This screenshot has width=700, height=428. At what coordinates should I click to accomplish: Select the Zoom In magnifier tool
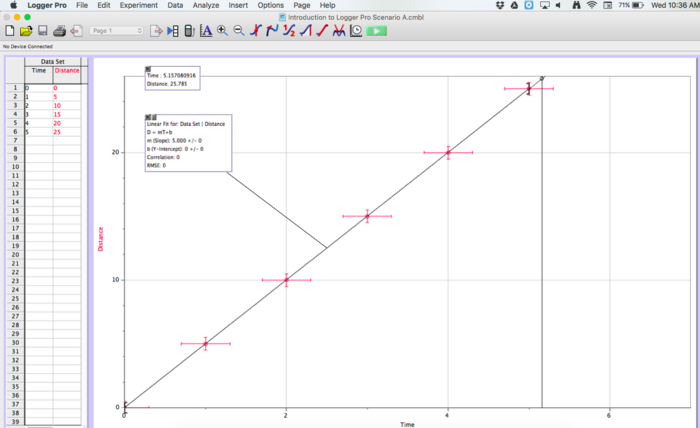click(x=222, y=31)
